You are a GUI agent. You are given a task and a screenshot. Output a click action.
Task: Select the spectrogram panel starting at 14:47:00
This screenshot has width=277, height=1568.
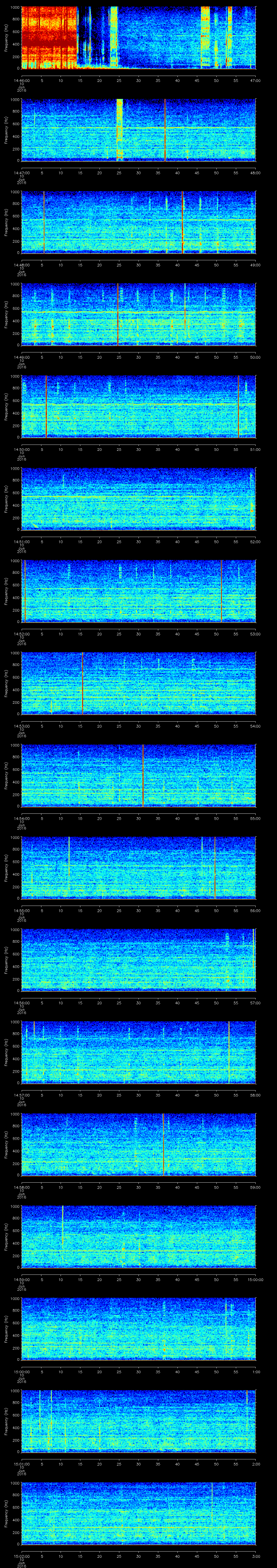pos(138,130)
